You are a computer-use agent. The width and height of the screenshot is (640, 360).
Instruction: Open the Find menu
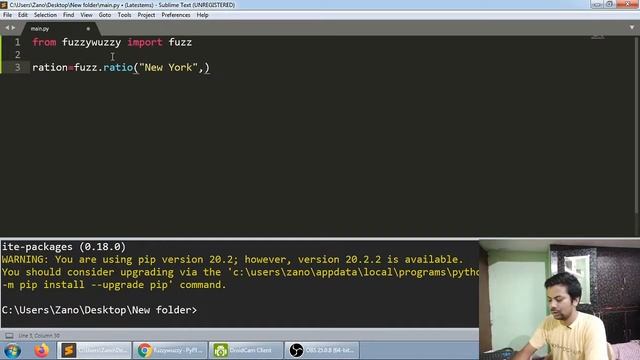(x=68, y=15)
